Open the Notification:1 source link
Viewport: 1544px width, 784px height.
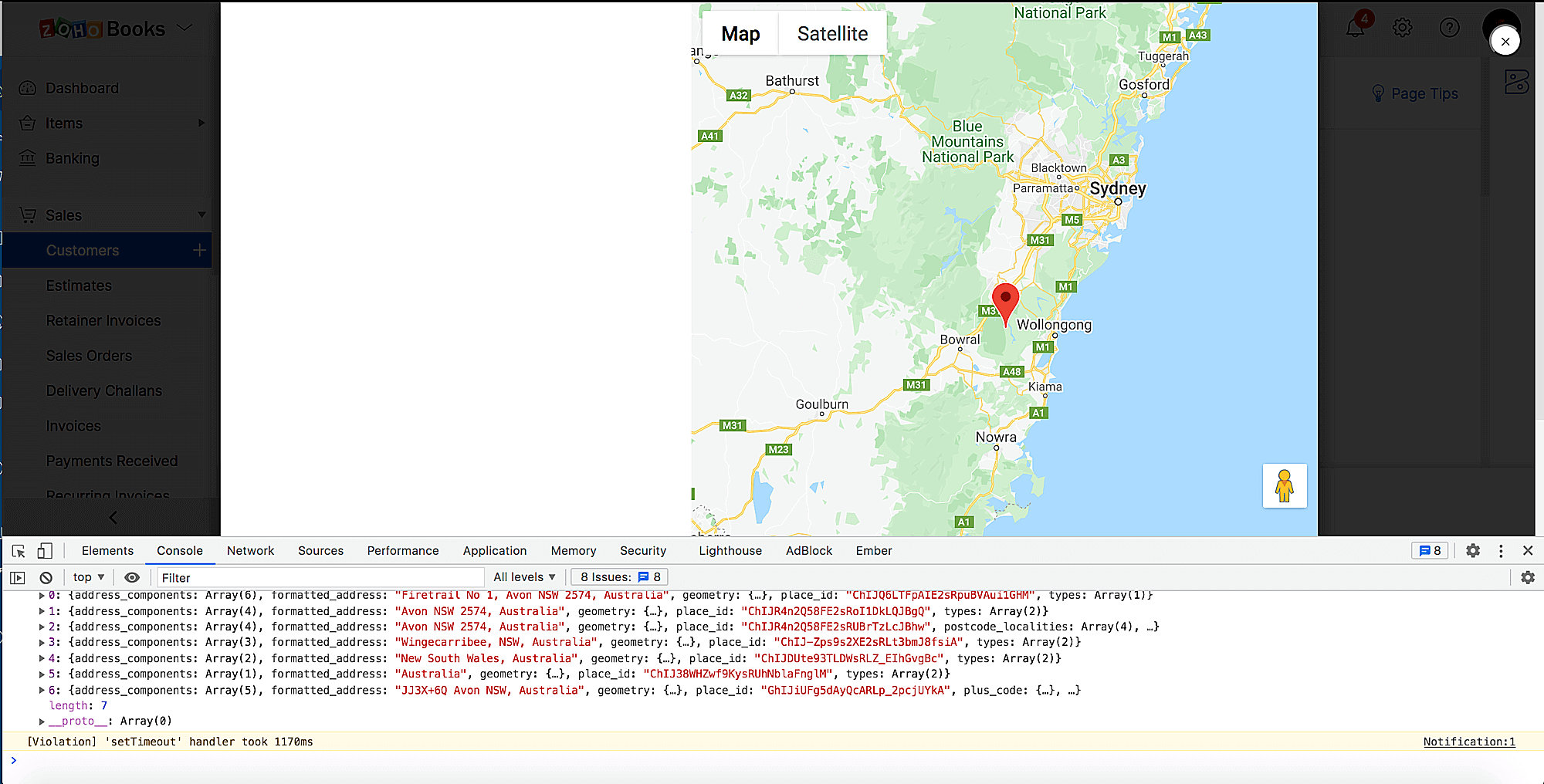[1468, 742]
